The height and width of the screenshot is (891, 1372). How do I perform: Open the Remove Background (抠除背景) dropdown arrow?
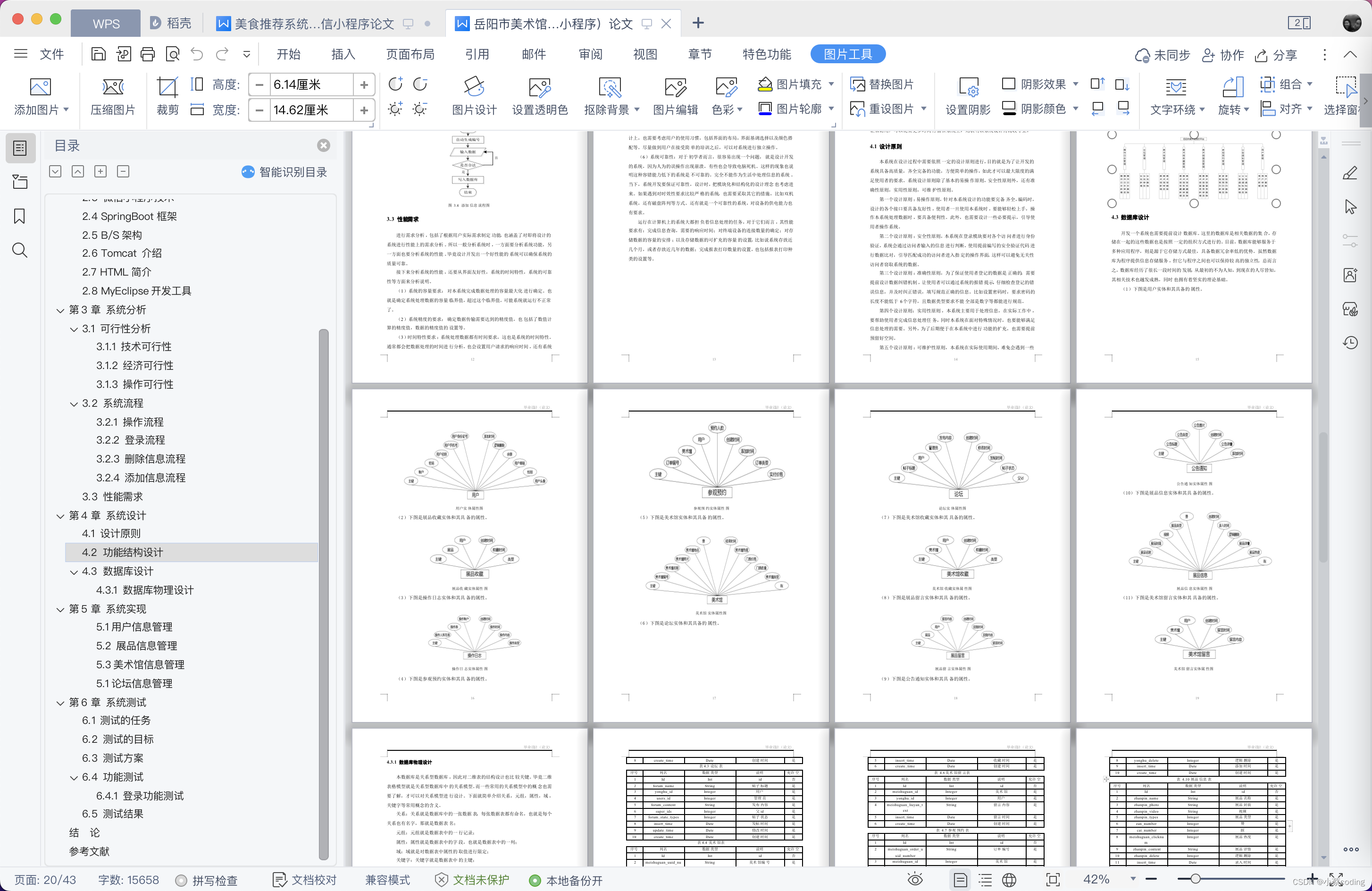tap(637, 109)
